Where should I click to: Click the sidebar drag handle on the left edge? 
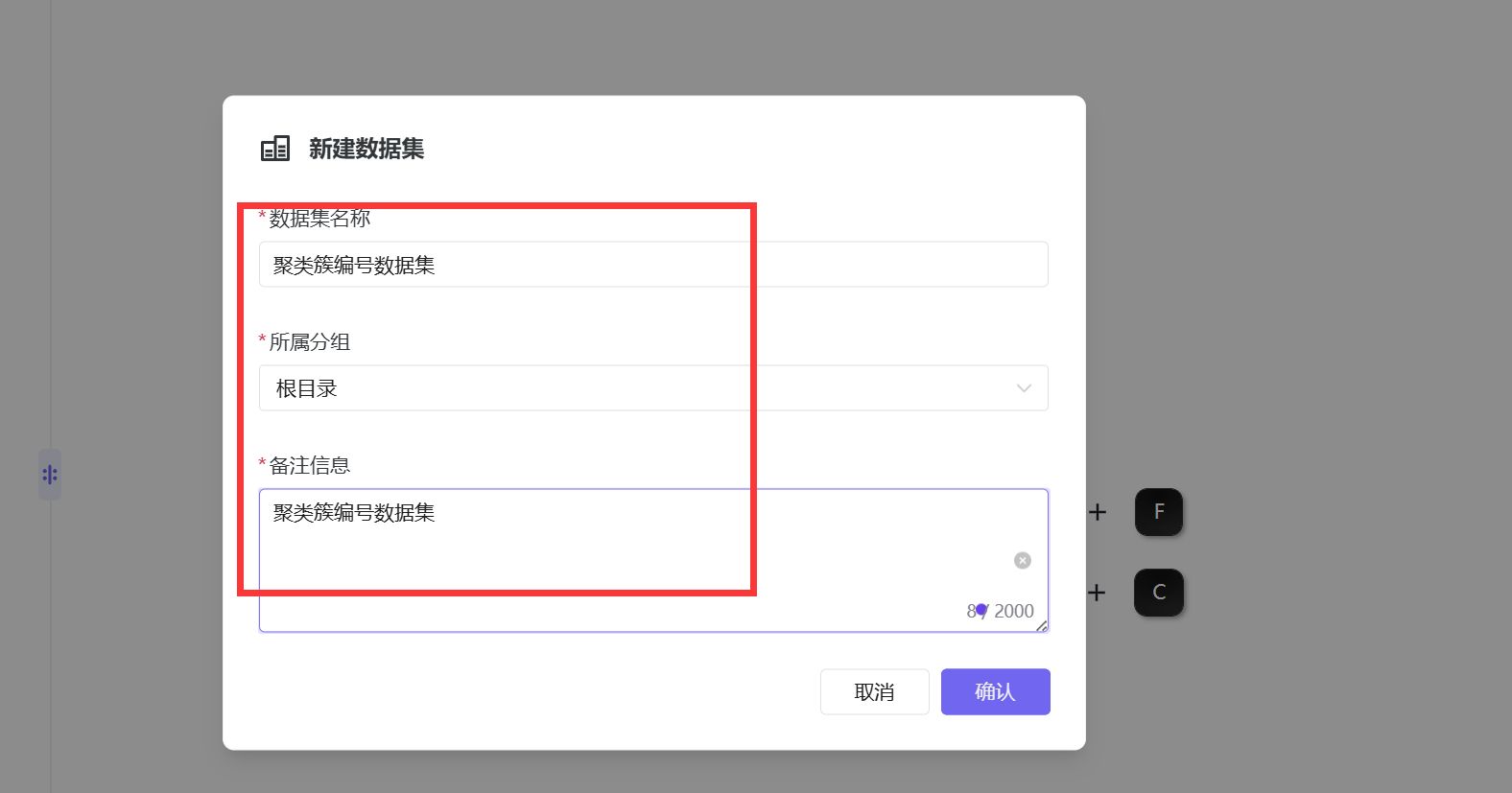click(50, 475)
